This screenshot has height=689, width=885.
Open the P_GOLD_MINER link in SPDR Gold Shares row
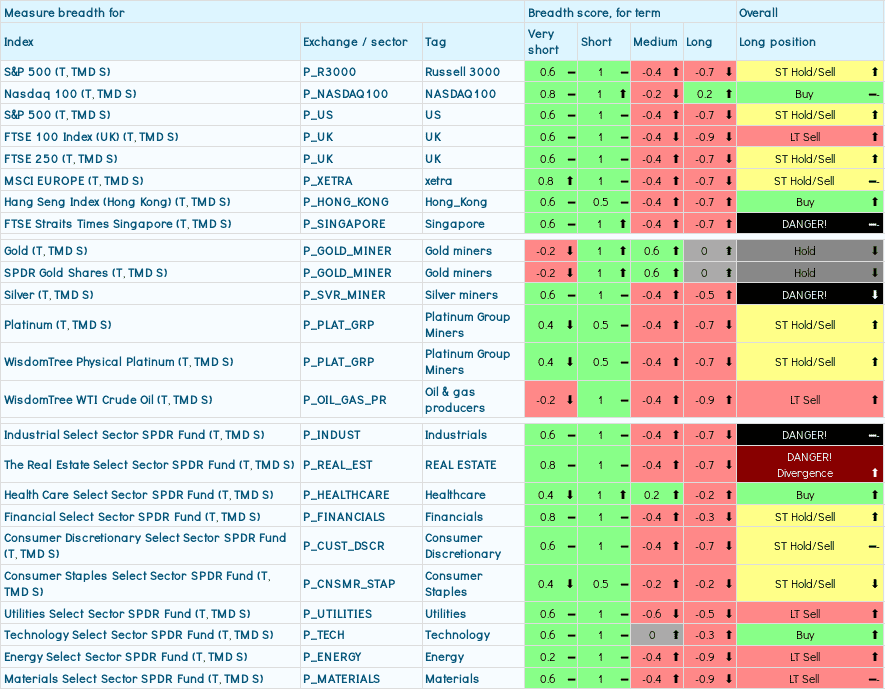pyautogui.click(x=347, y=273)
